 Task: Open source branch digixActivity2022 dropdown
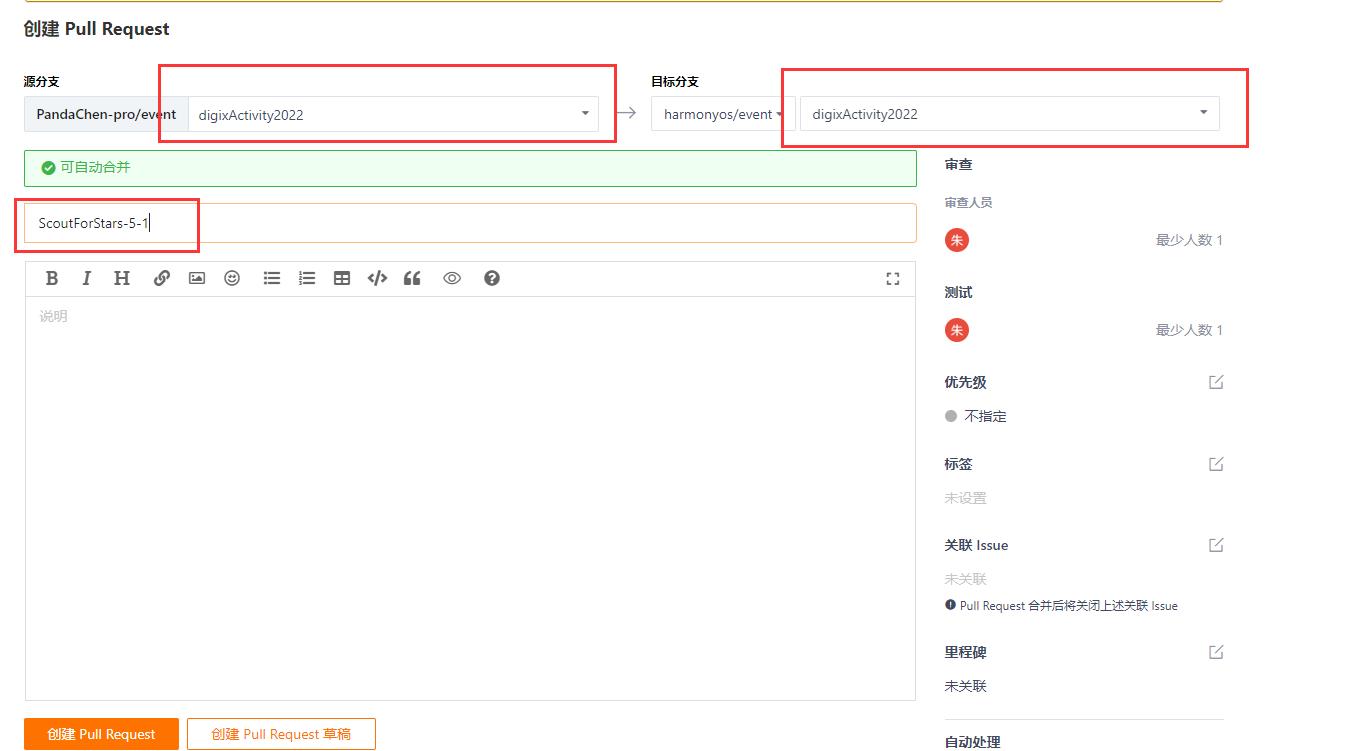(x=394, y=114)
